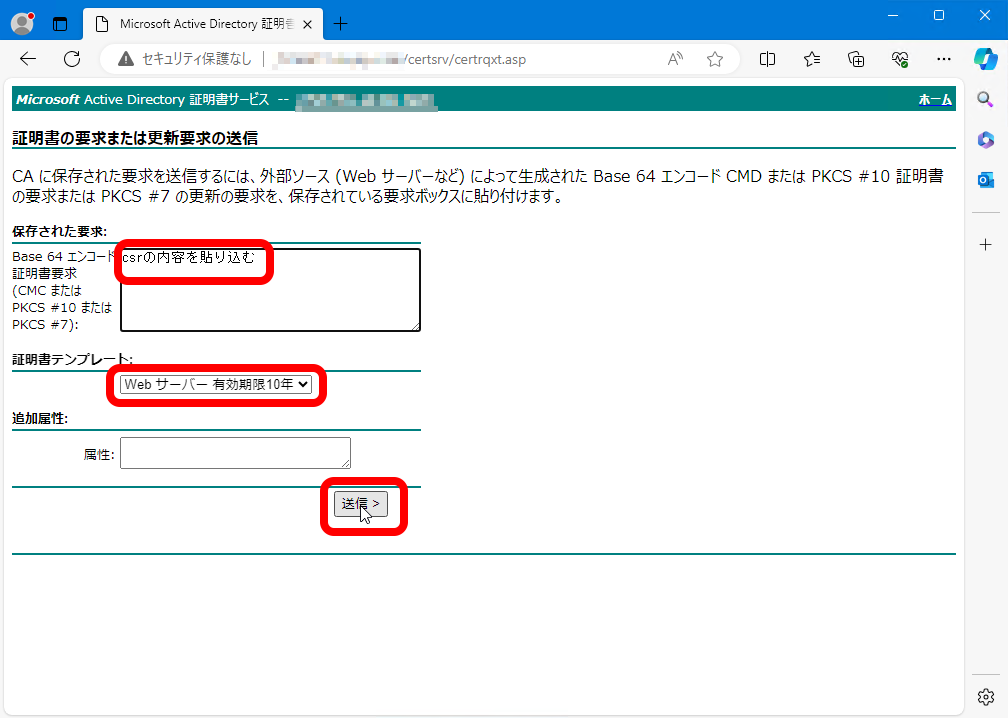Toggle split screen view icon
This screenshot has height=718, width=1008.
pyautogui.click(x=768, y=59)
